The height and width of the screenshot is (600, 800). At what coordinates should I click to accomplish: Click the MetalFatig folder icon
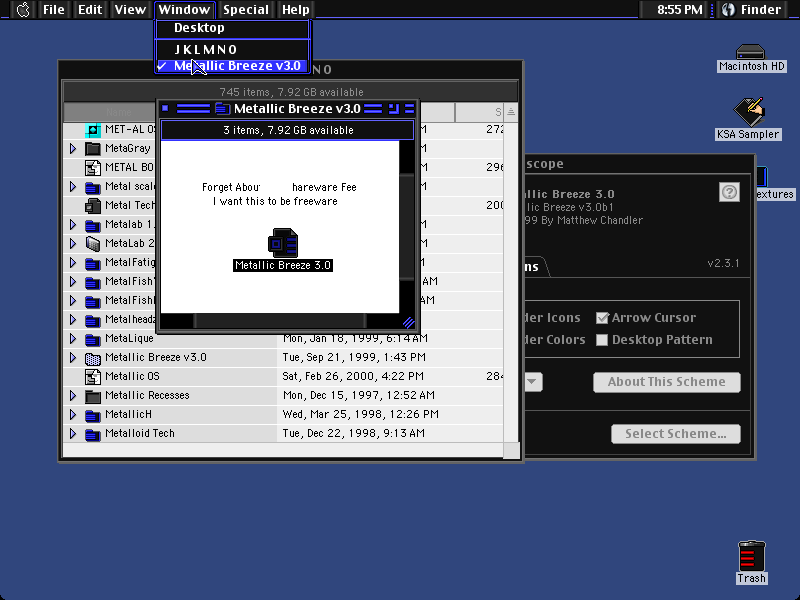(92, 263)
